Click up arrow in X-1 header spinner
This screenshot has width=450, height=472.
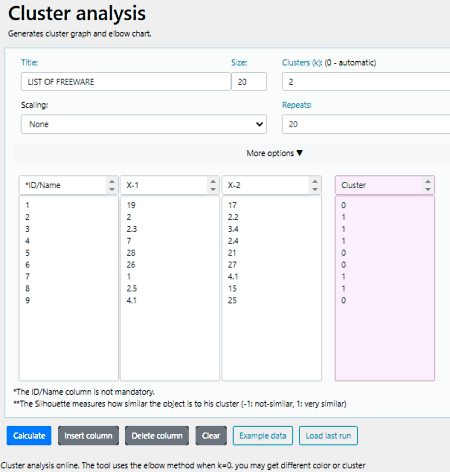(x=213, y=181)
